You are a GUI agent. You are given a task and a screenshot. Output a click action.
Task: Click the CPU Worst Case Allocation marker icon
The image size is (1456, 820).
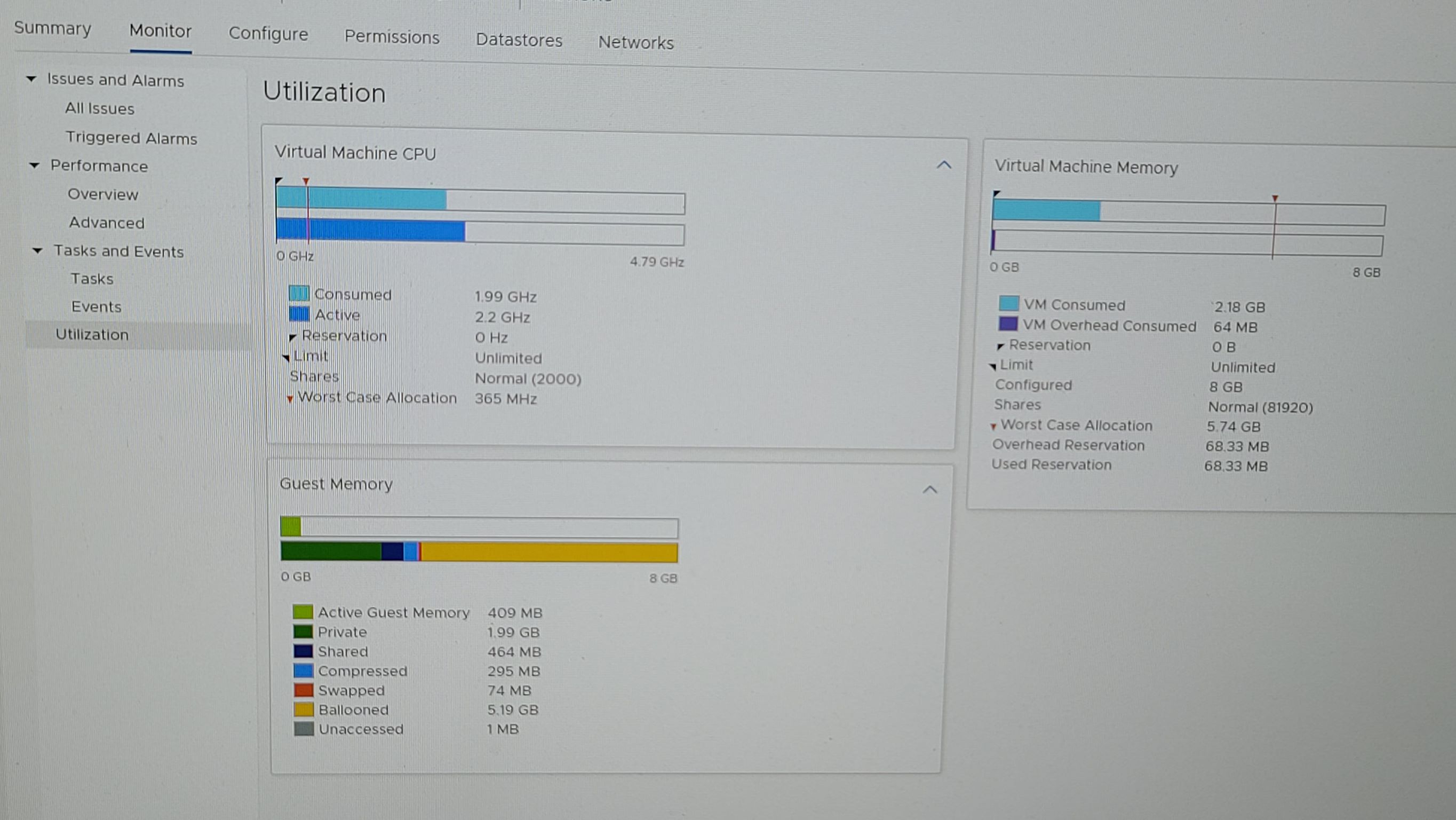pos(290,399)
